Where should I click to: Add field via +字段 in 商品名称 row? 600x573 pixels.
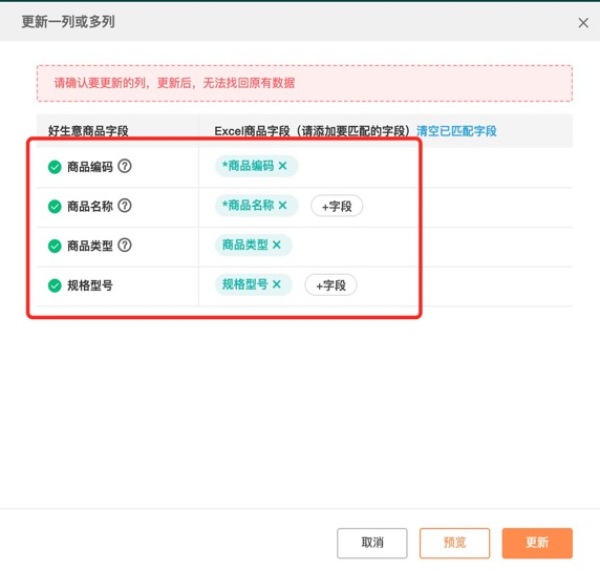click(337, 206)
